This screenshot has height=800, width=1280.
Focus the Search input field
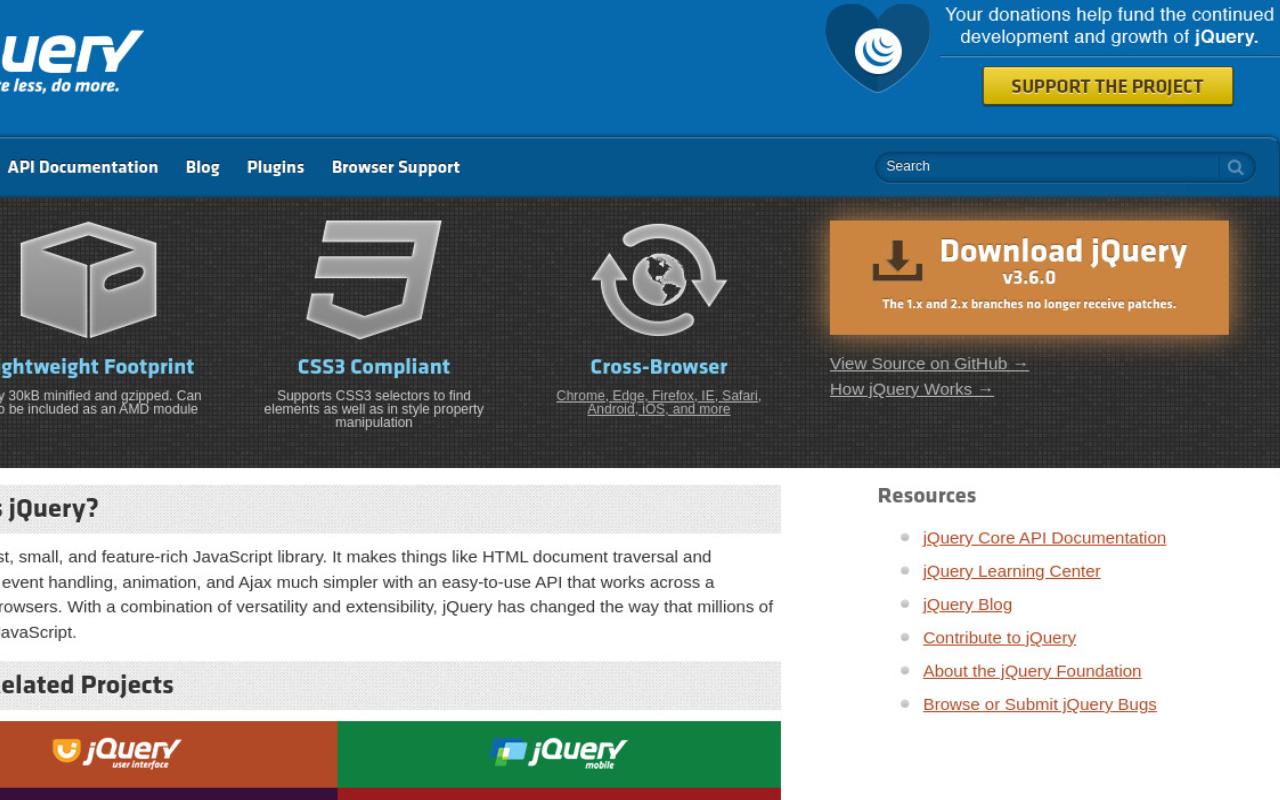click(1047, 167)
